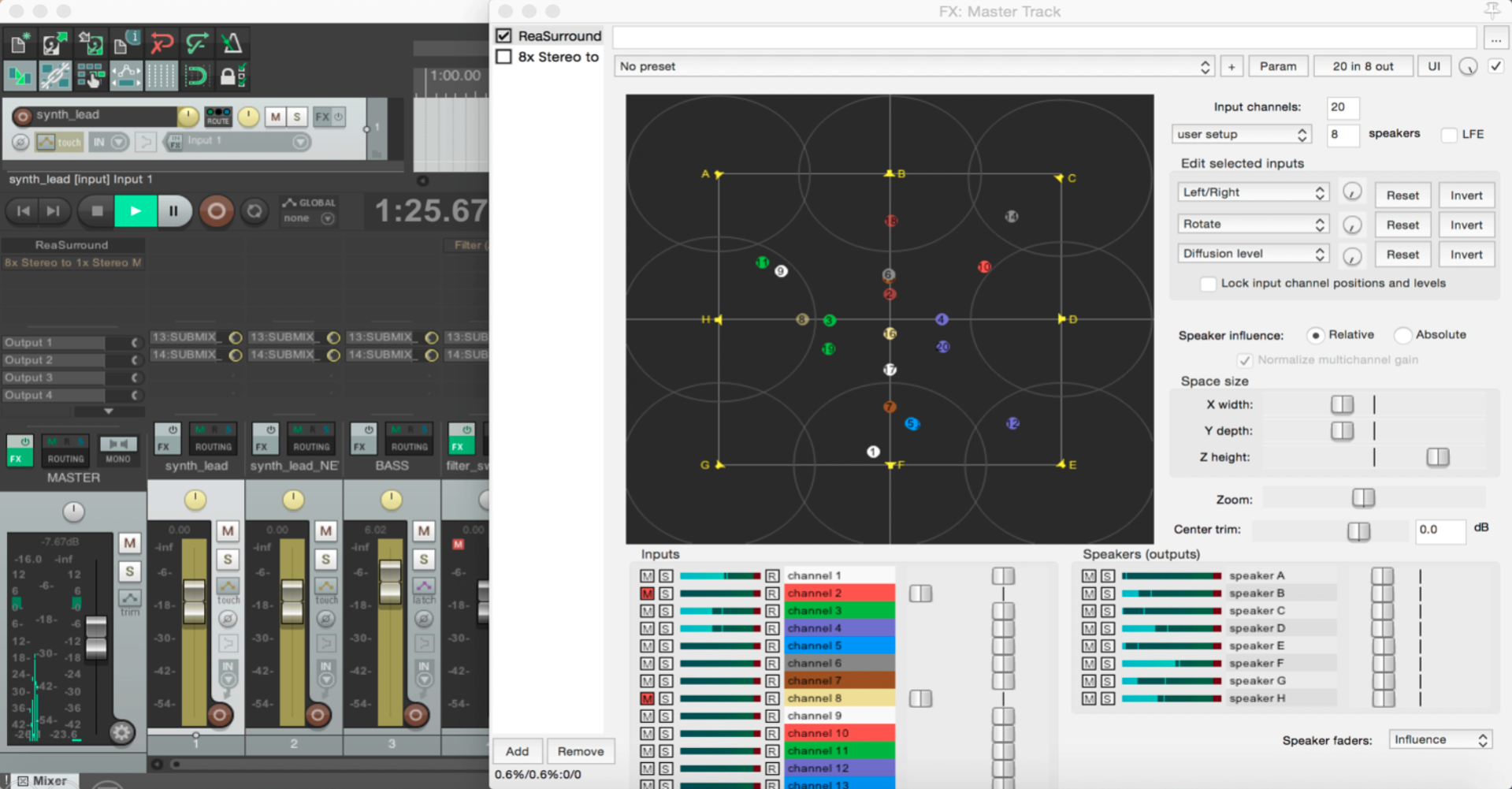Click the green Redo arrow icon
The width and height of the screenshot is (1512, 789).
(197, 43)
